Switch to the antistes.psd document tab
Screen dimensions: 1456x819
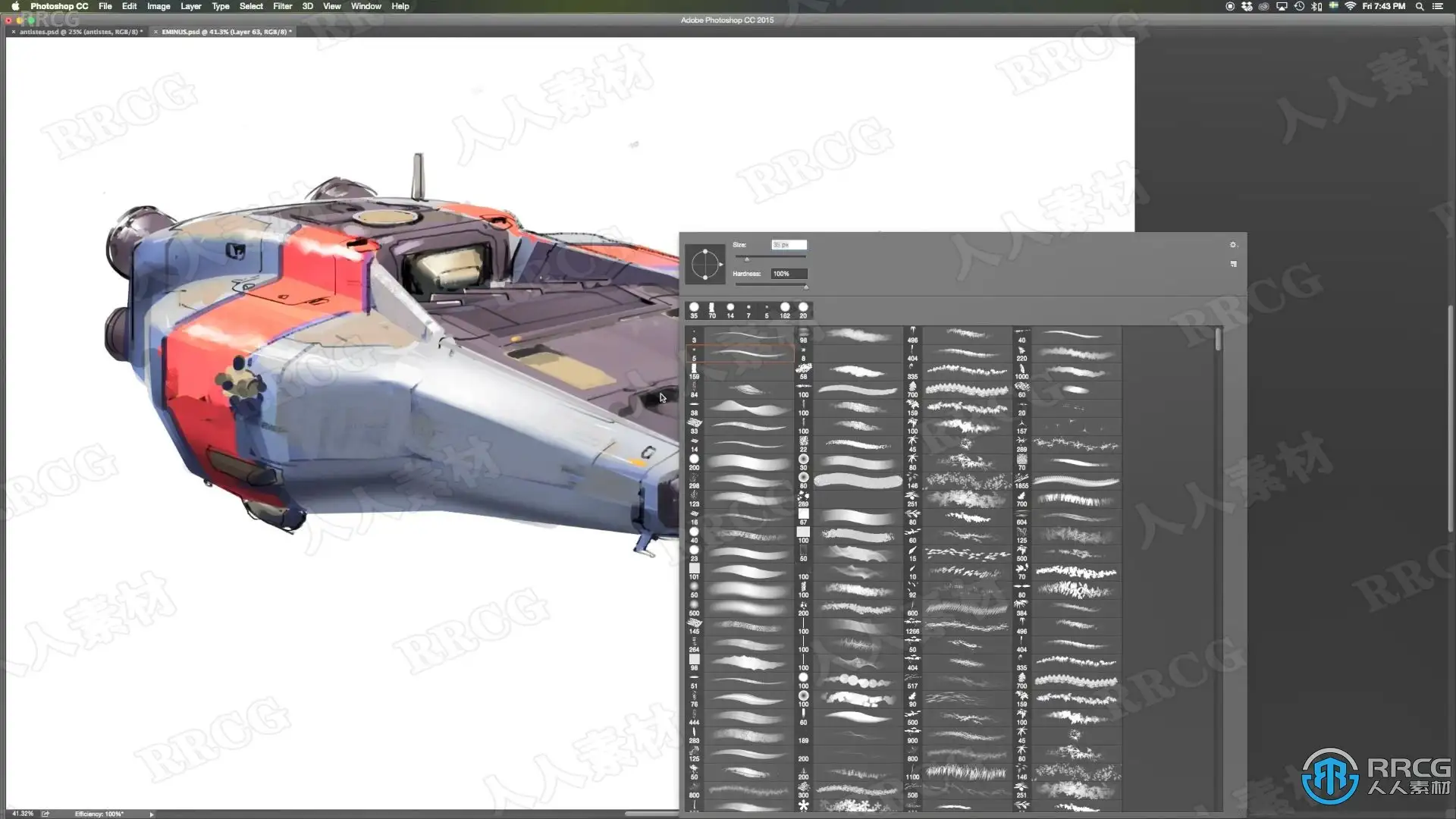[x=80, y=32]
